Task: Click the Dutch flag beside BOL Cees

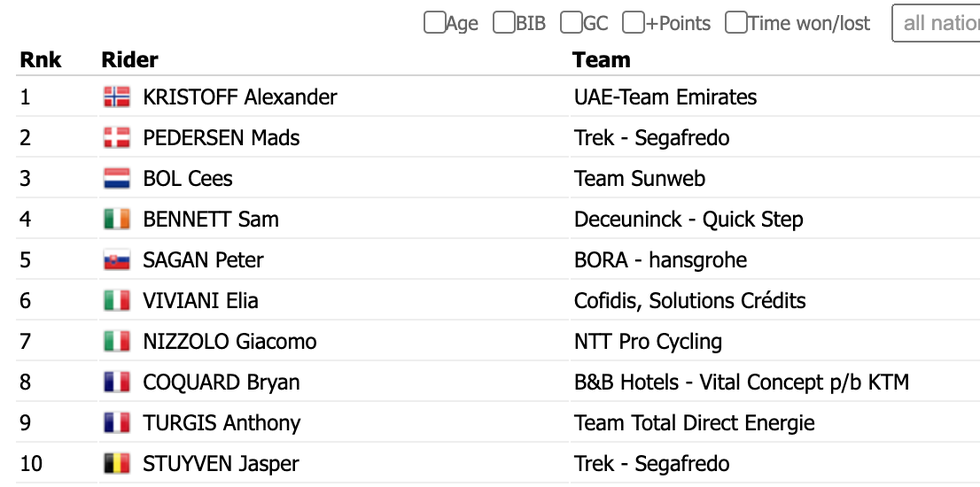Action: (117, 178)
